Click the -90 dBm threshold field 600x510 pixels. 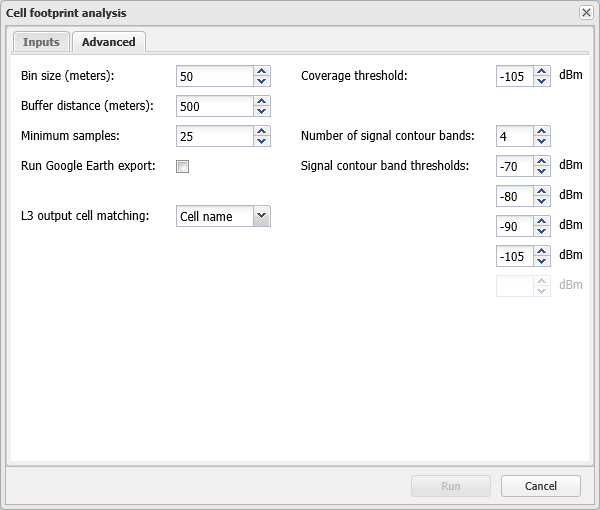tap(514, 226)
